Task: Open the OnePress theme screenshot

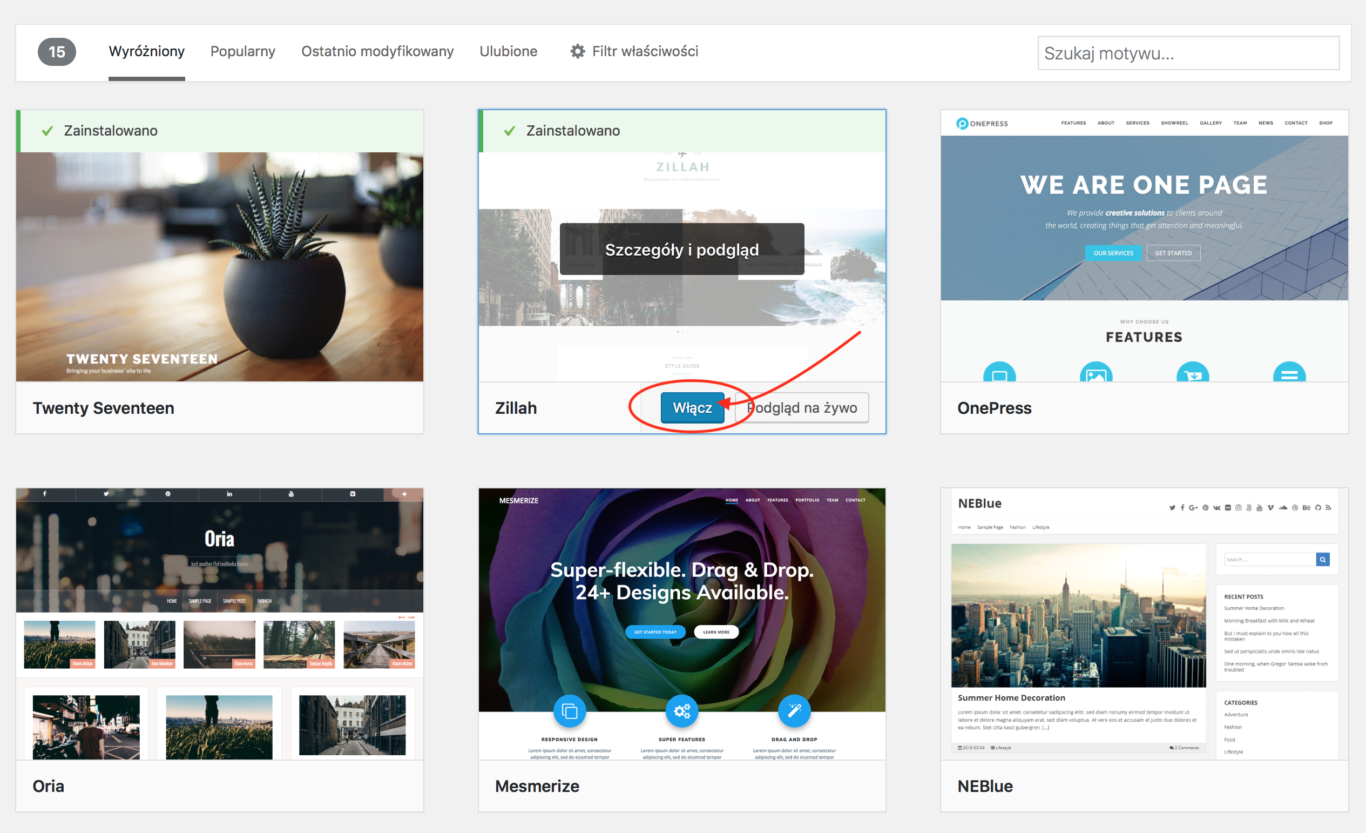Action: point(1144,246)
